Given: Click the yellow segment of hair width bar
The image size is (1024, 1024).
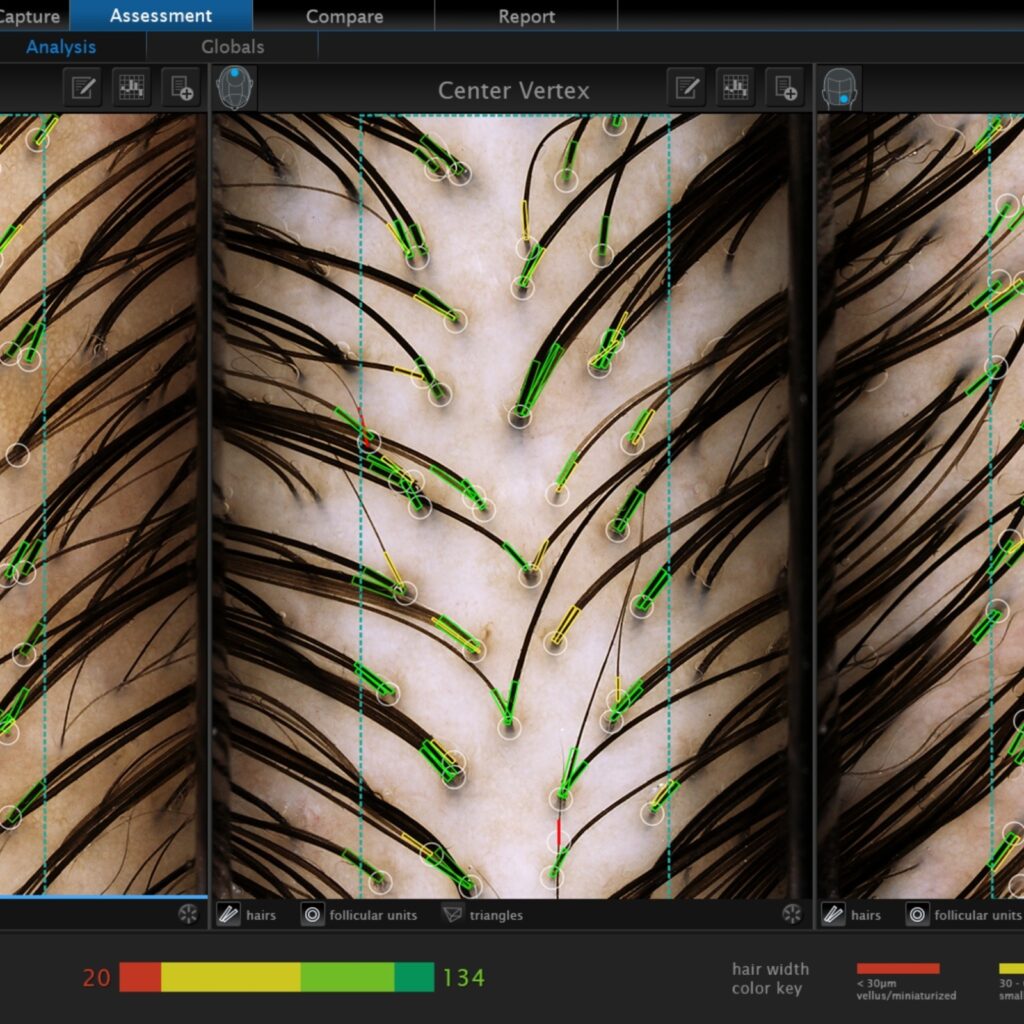Looking at the screenshot, I should click(230, 977).
